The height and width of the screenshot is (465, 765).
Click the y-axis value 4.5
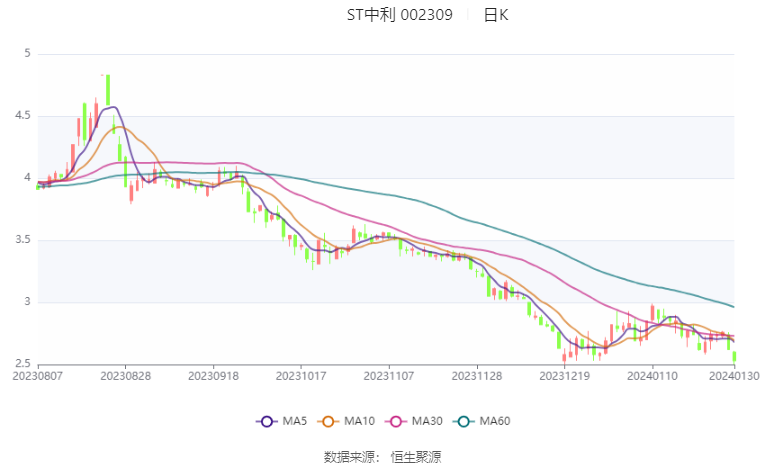click(22, 116)
